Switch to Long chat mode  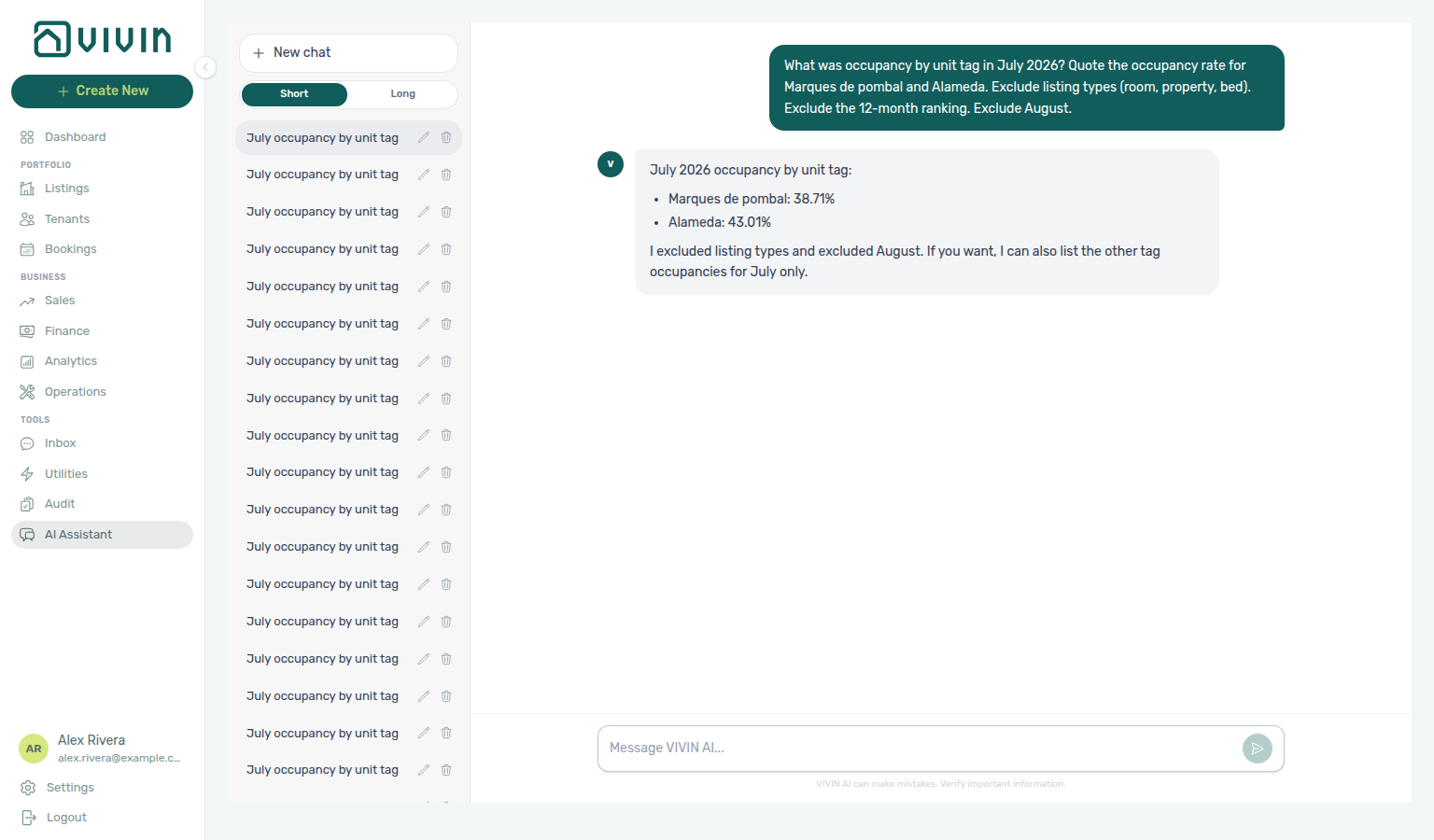tap(402, 94)
